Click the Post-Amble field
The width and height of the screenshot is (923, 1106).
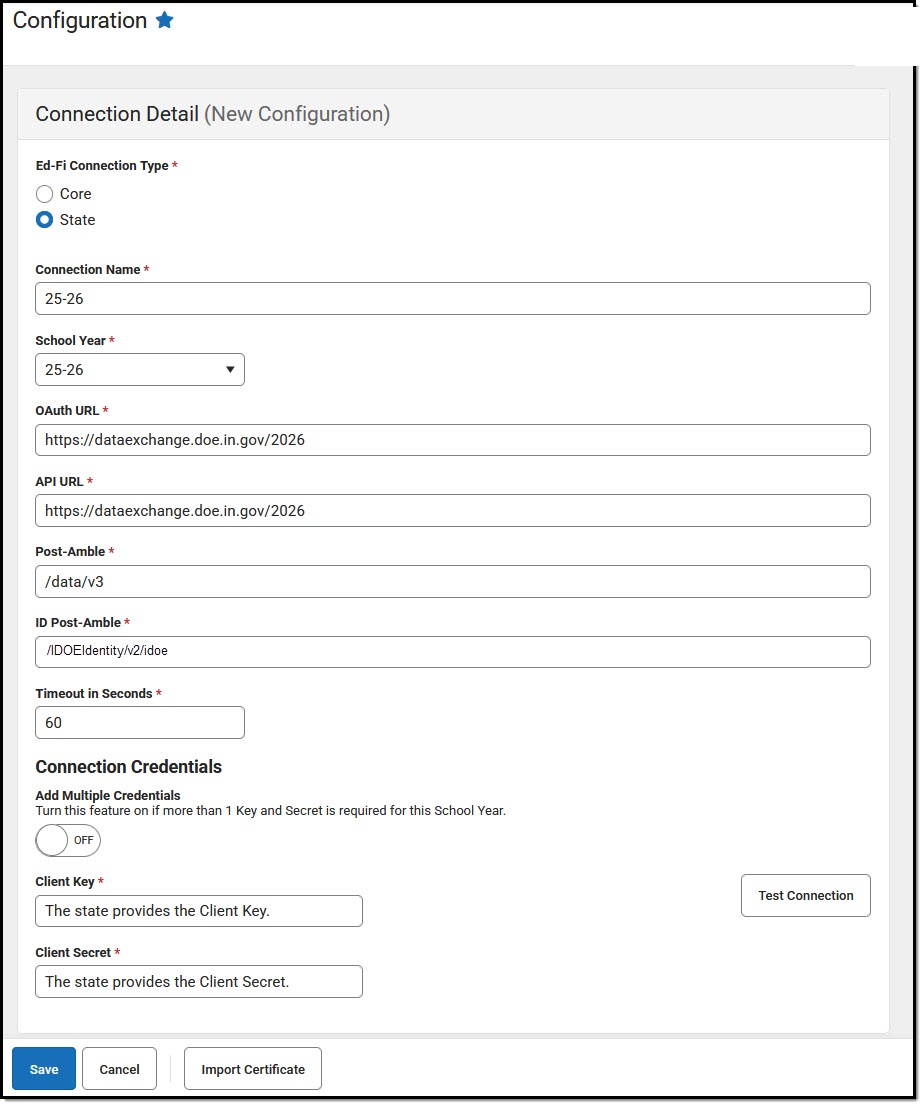coord(452,582)
